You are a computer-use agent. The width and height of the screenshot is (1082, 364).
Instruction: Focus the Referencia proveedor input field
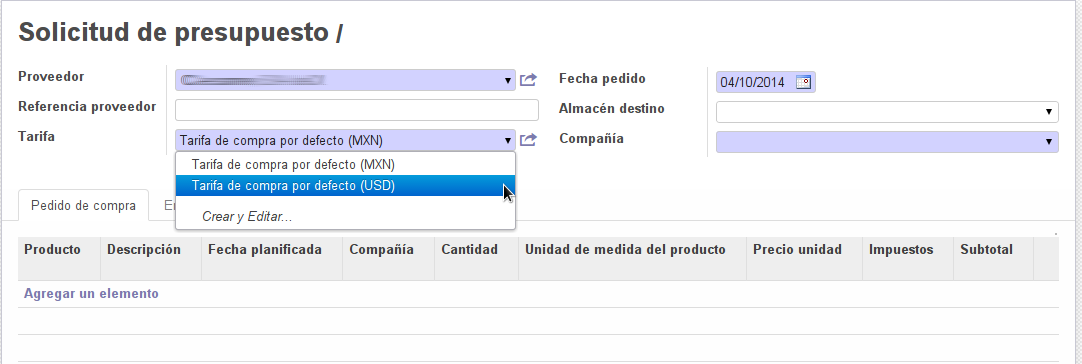tap(357, 110)
